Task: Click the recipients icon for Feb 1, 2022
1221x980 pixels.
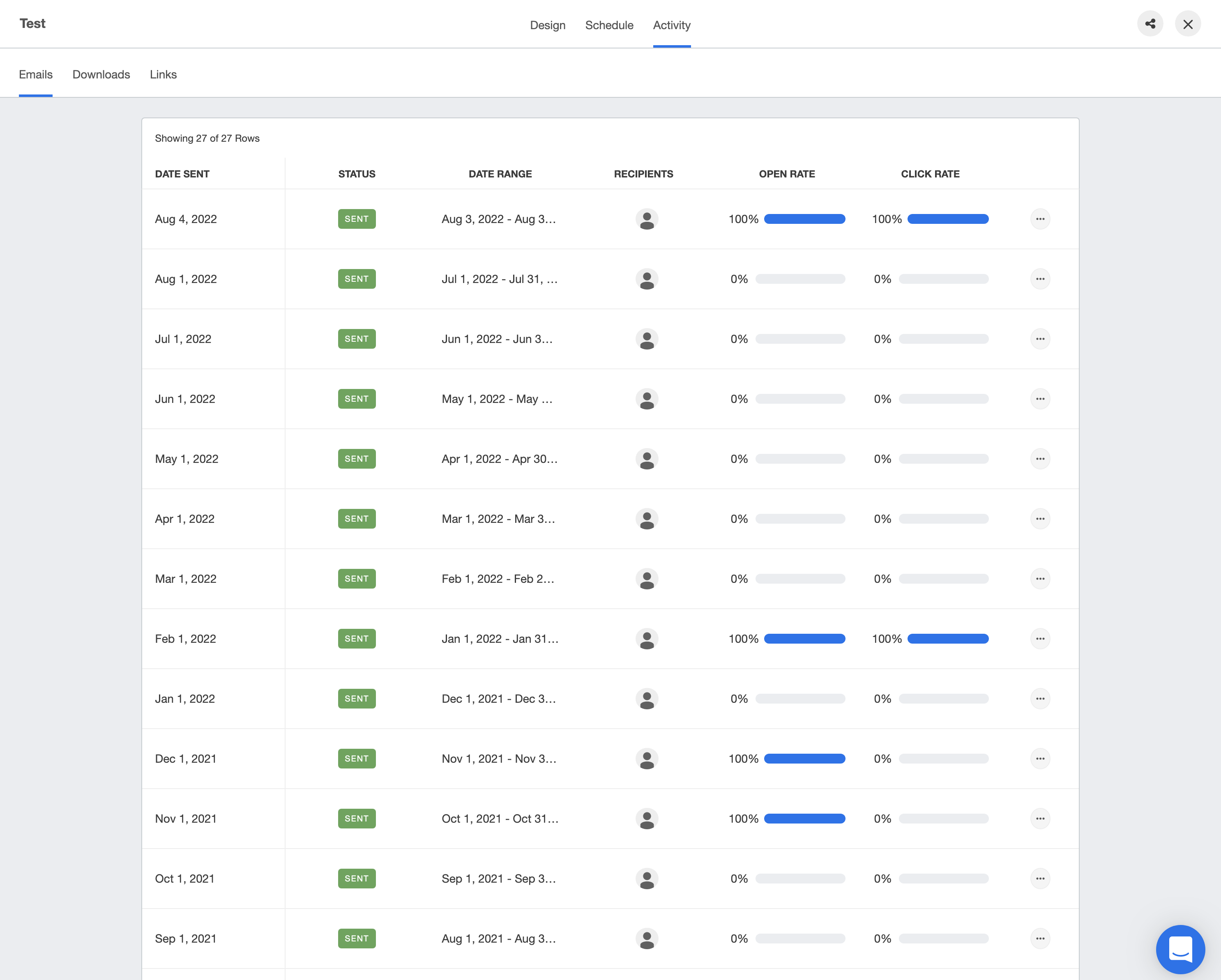Action: (x=647, y=639)
